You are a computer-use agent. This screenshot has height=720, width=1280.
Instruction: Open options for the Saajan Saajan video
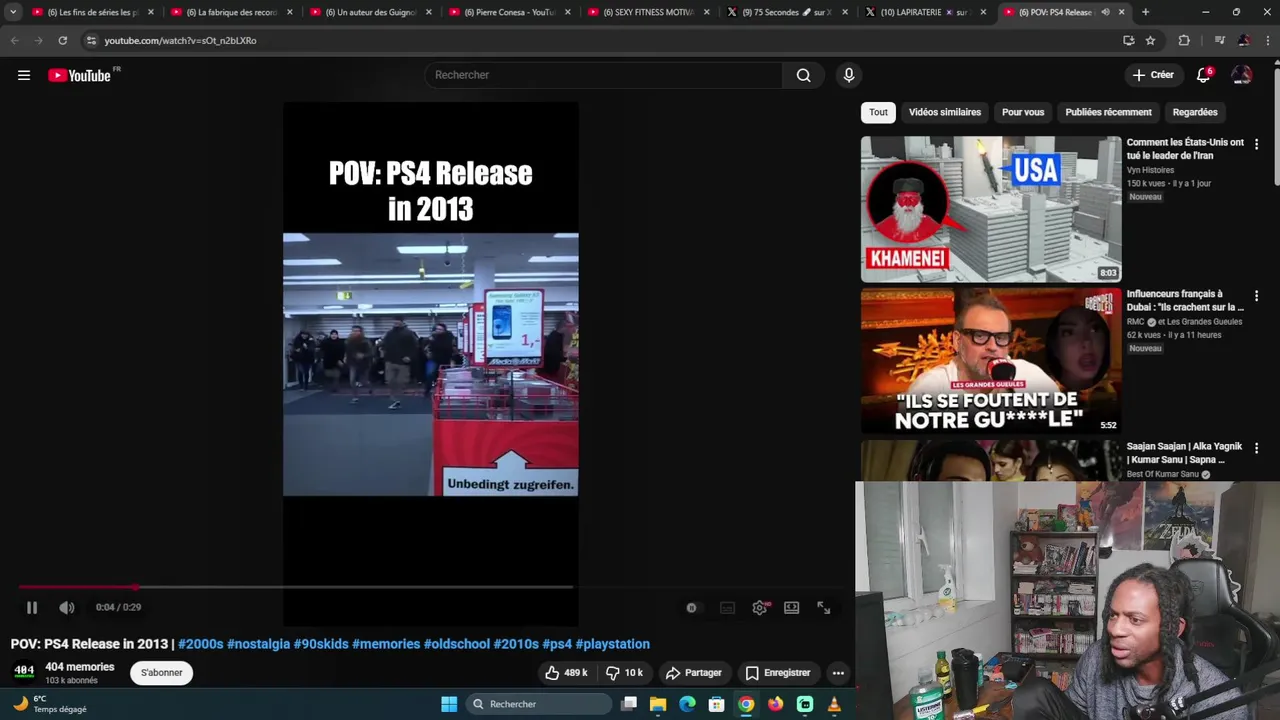pos(1256,448)
